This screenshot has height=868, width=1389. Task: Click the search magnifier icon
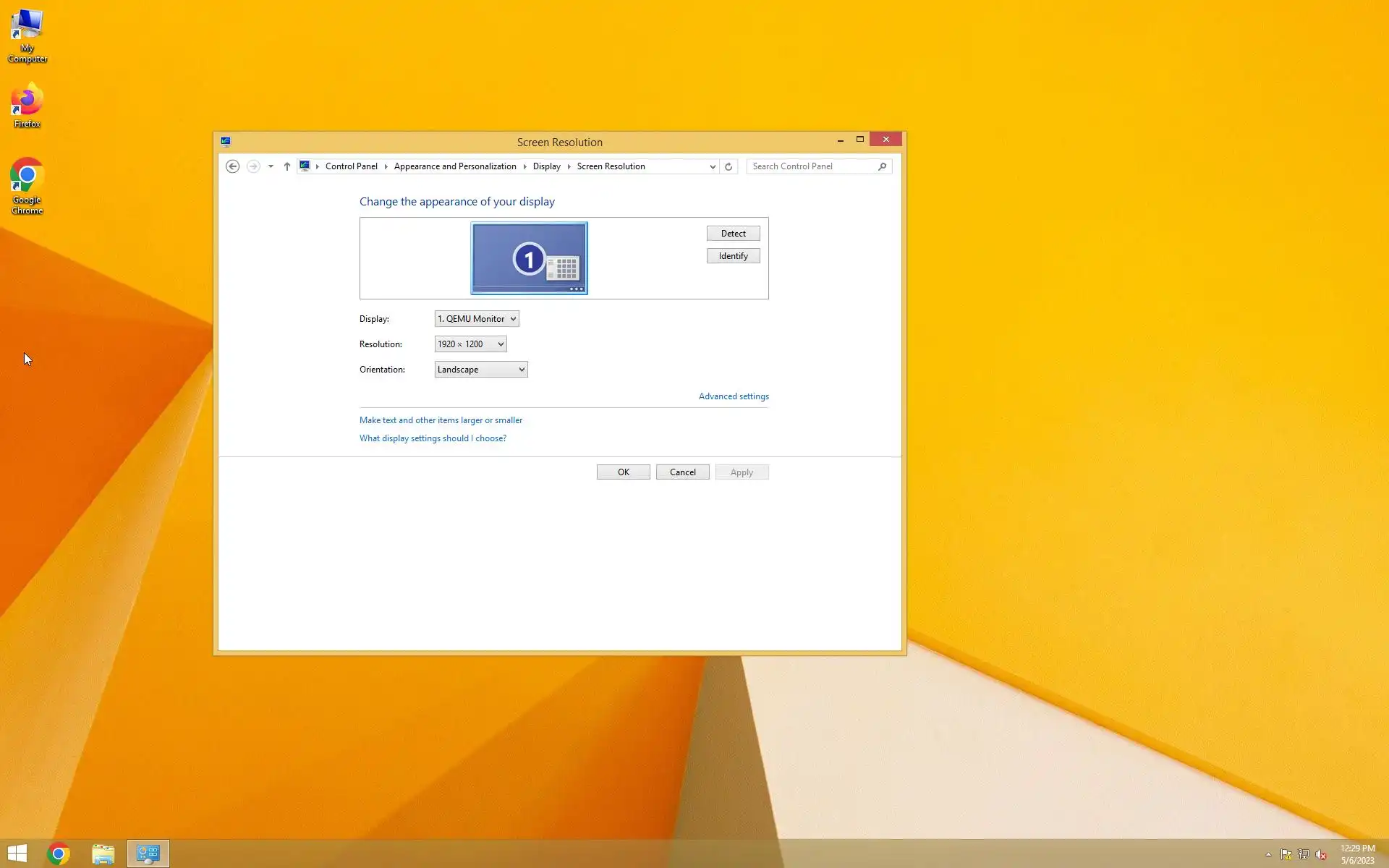(x=882, y=166)
